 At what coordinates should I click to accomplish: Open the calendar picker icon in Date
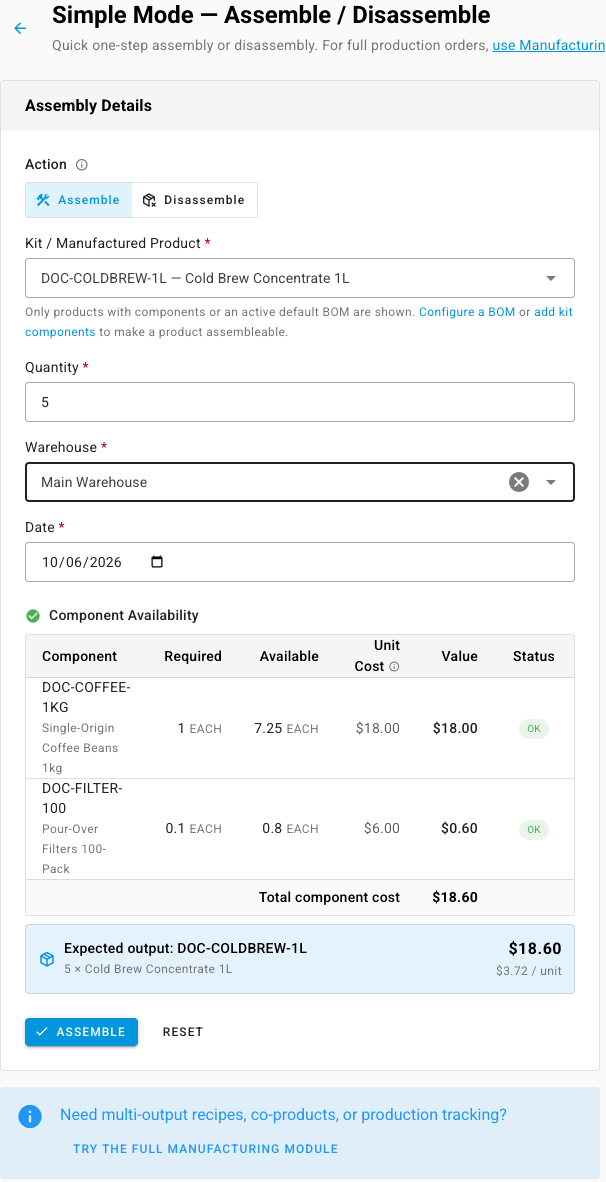157,562
